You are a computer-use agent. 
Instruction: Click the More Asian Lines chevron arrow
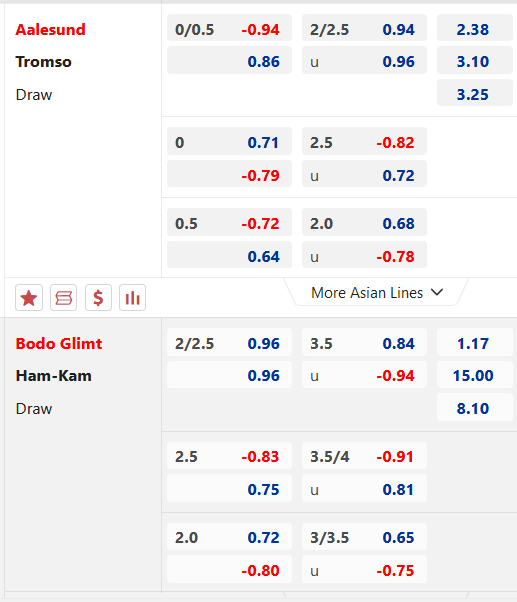click(437, 293)
